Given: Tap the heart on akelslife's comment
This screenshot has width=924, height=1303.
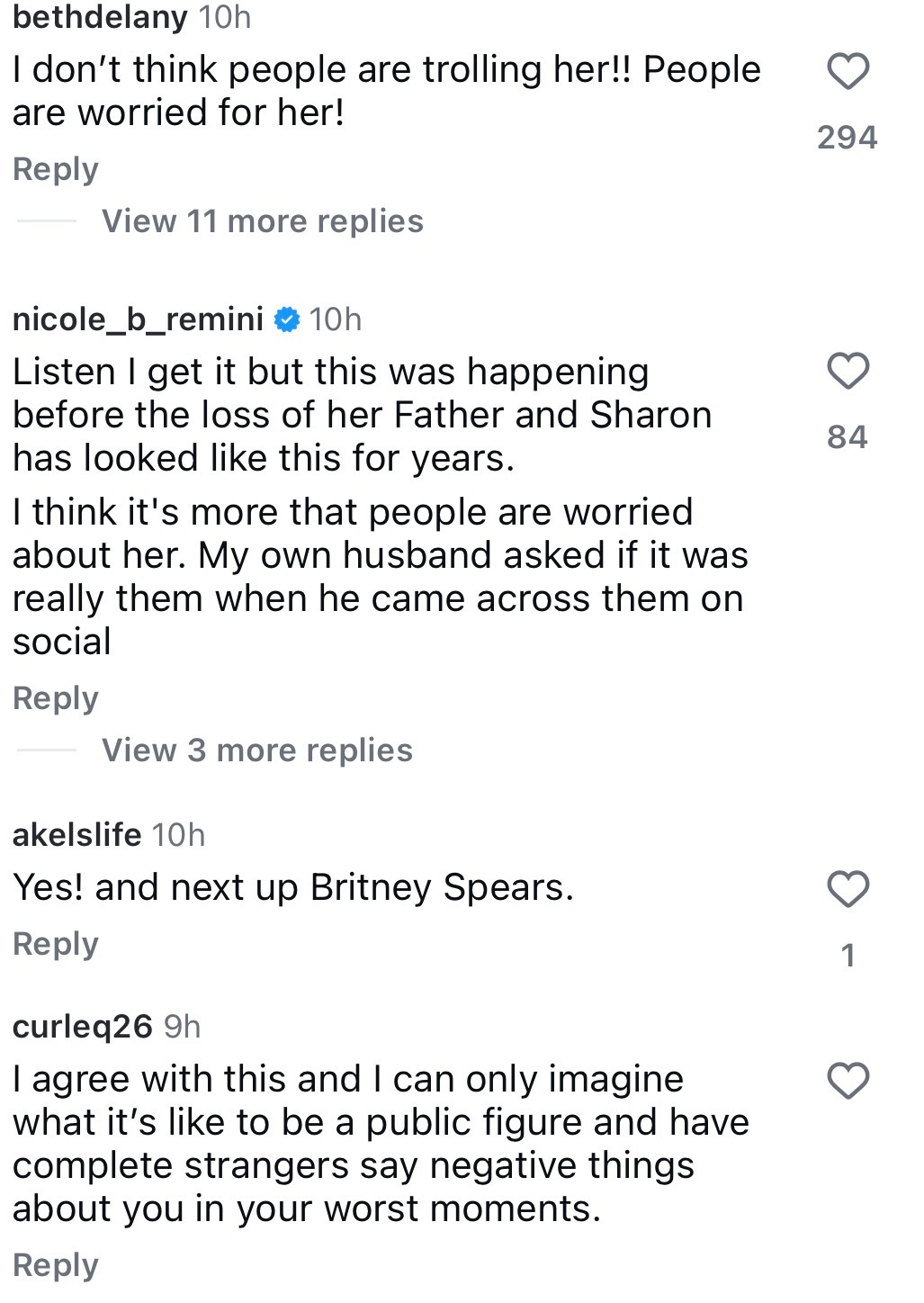Looking at the screenshot, I should [848, 889].
